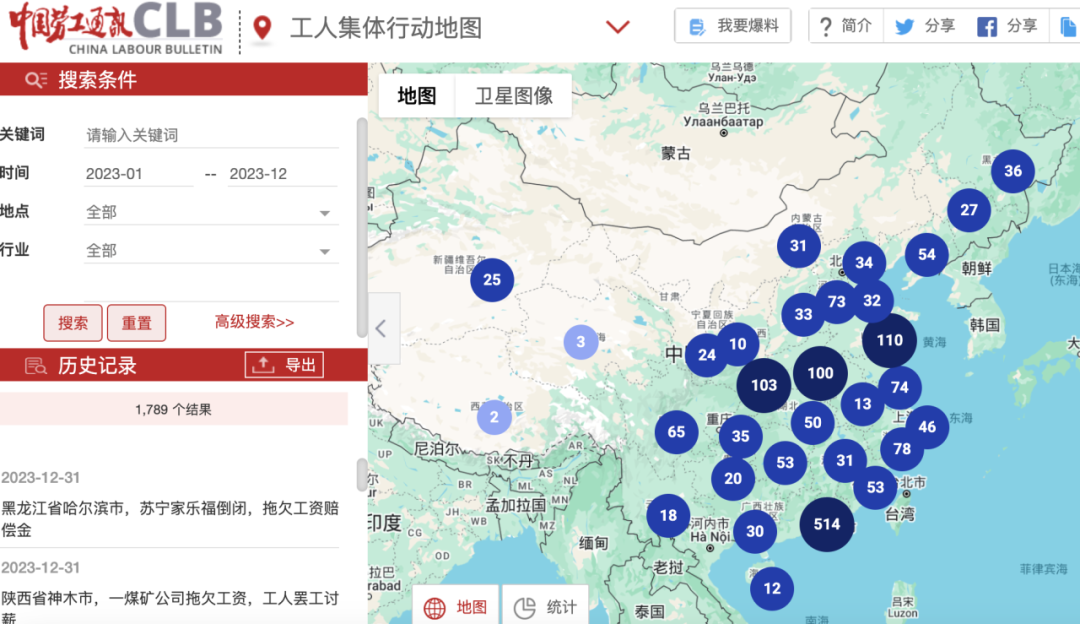Screen dimensions: 1080x624
Task: Select the 地图 map type toggle
Action: point(417,96)
